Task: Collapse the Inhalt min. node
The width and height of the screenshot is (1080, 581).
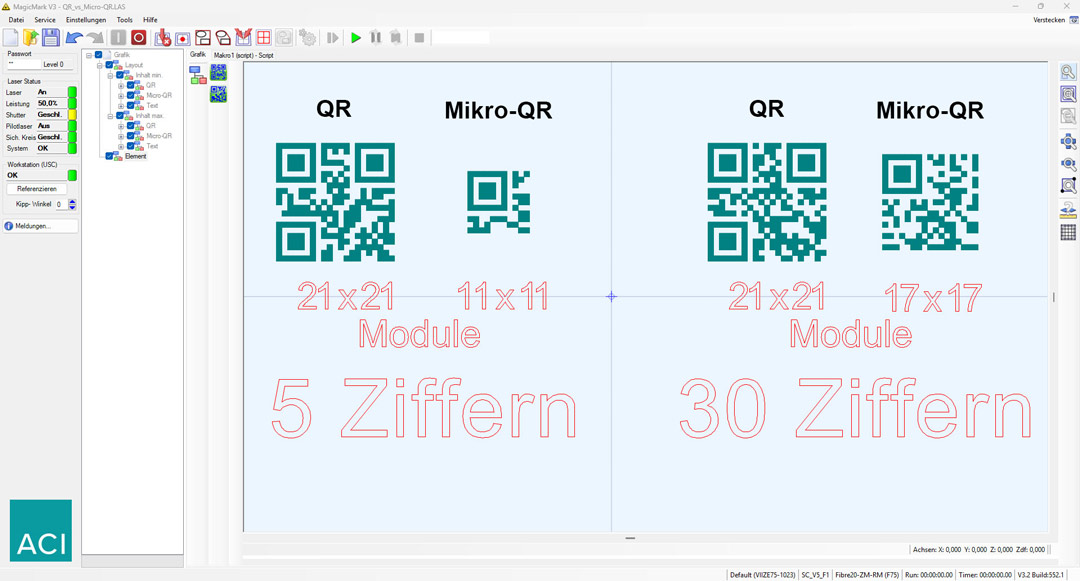Action: tap(110, 76)
